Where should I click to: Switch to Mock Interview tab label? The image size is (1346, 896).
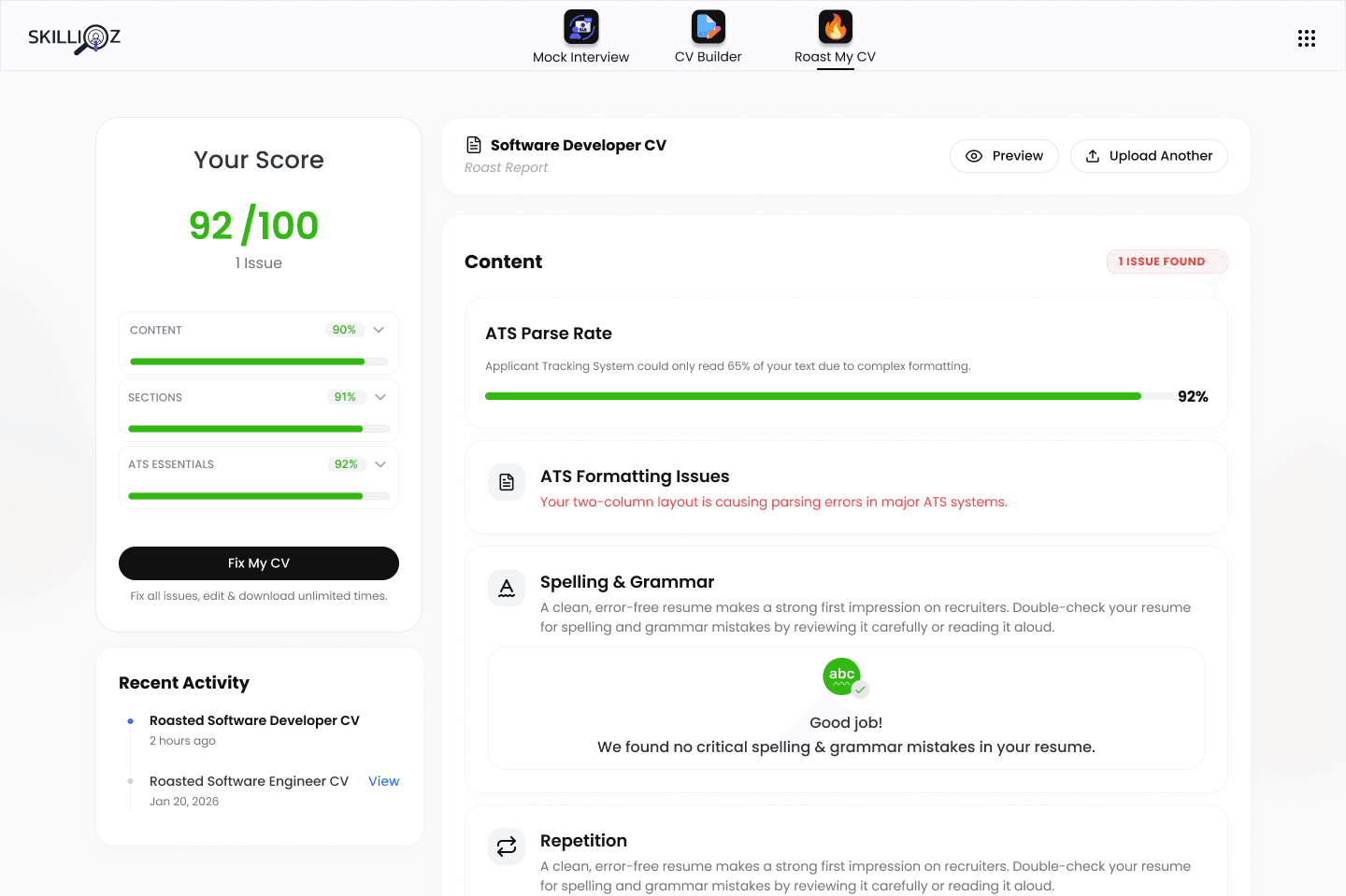(x=580, y=57)
